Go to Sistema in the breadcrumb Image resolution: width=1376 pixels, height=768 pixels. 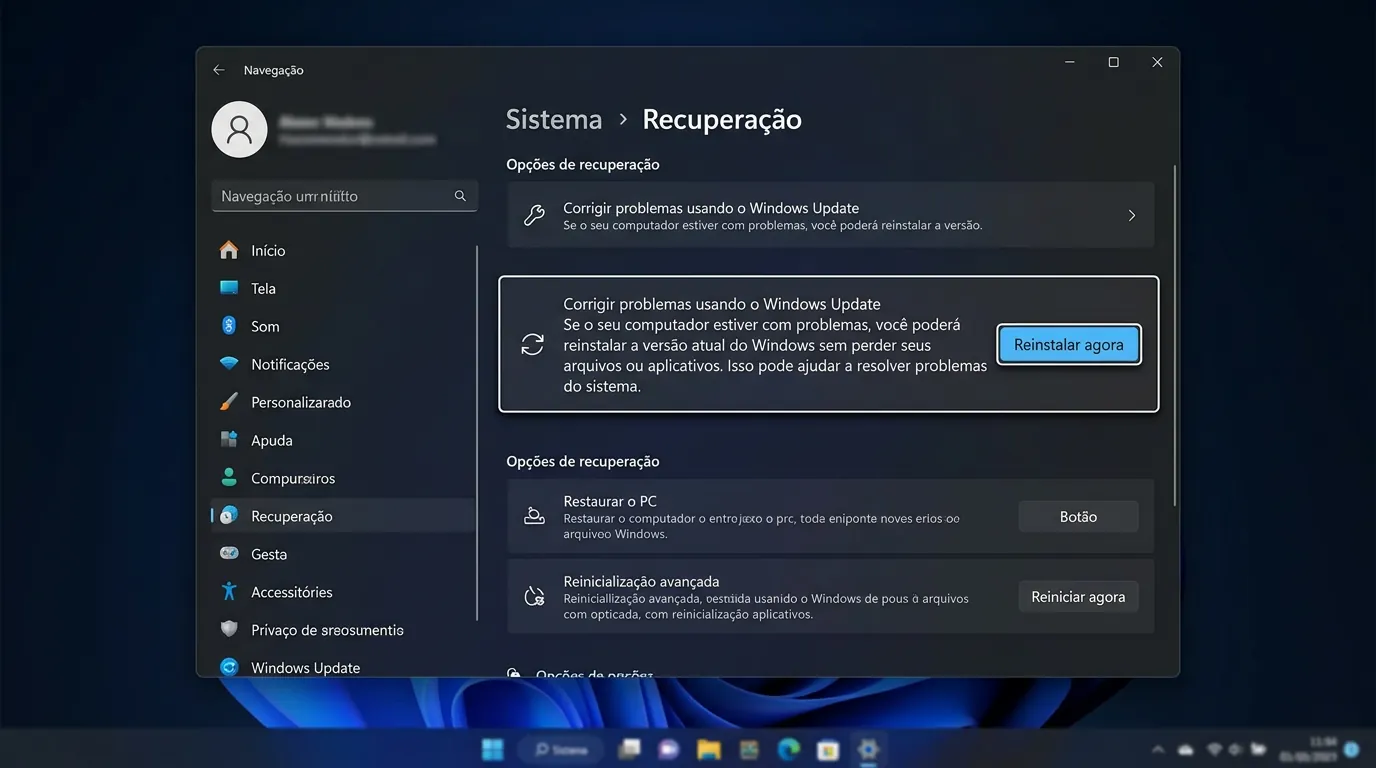[x=554, y=120]
